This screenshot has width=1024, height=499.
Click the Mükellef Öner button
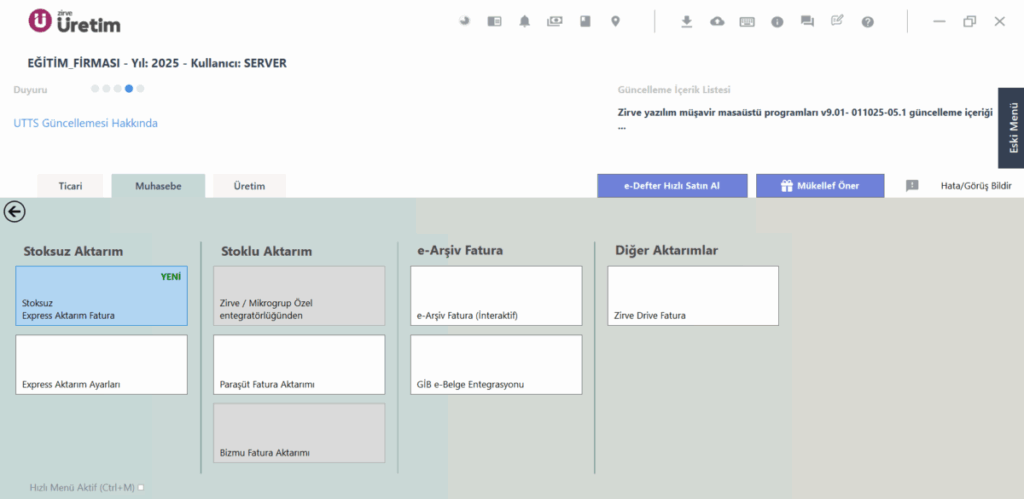pyautogui.click(x=820, y=185)
